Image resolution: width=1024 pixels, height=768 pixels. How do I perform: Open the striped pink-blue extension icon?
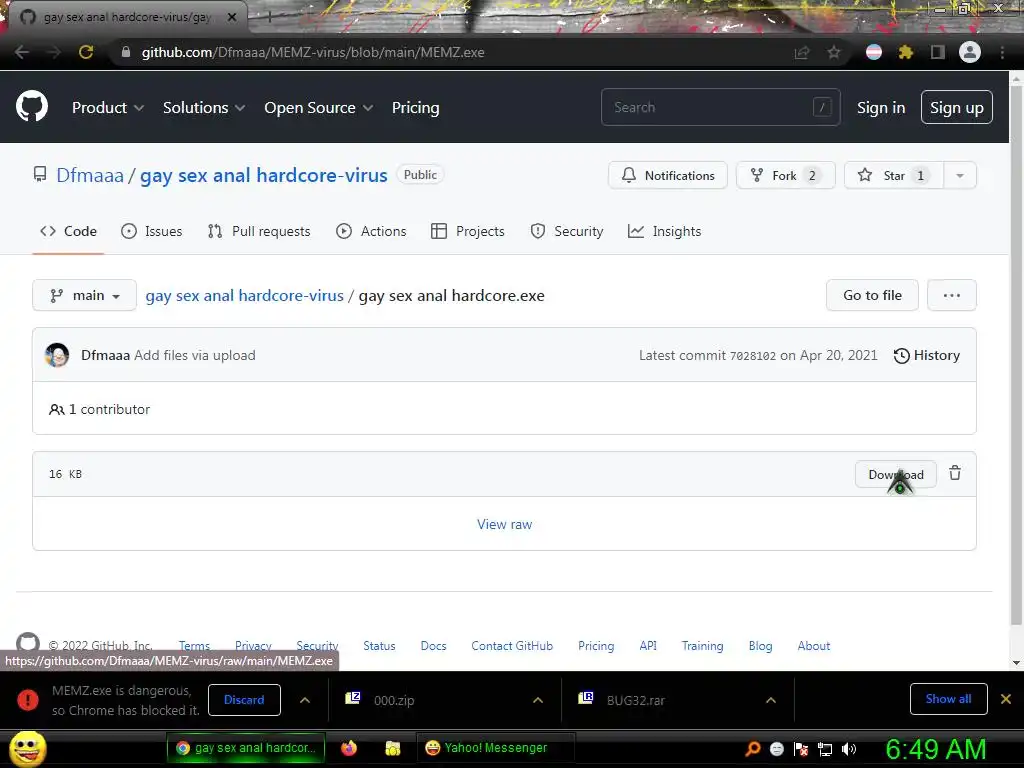(874, 52)
